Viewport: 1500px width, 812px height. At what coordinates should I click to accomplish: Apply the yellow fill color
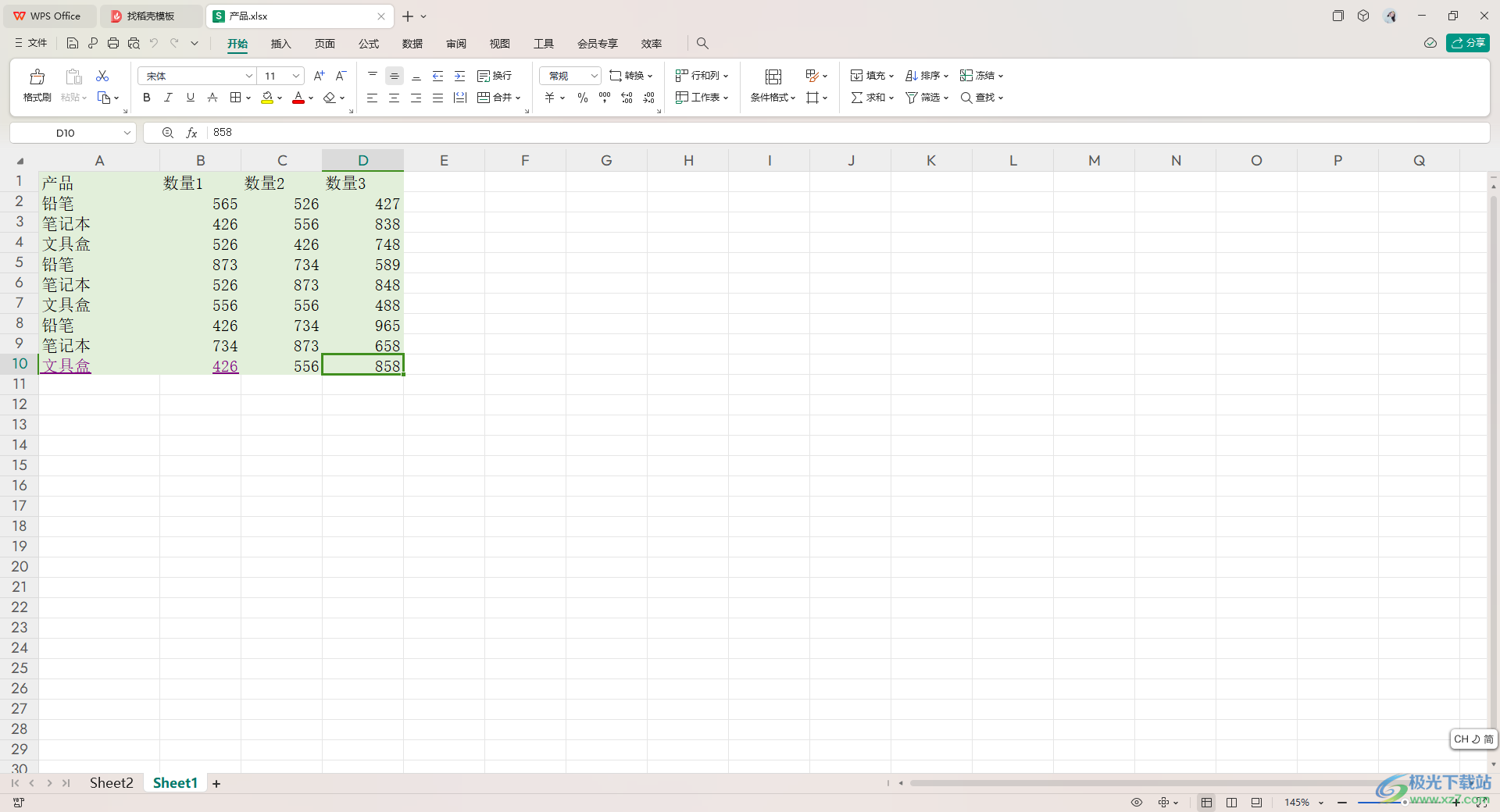[267, 98]
